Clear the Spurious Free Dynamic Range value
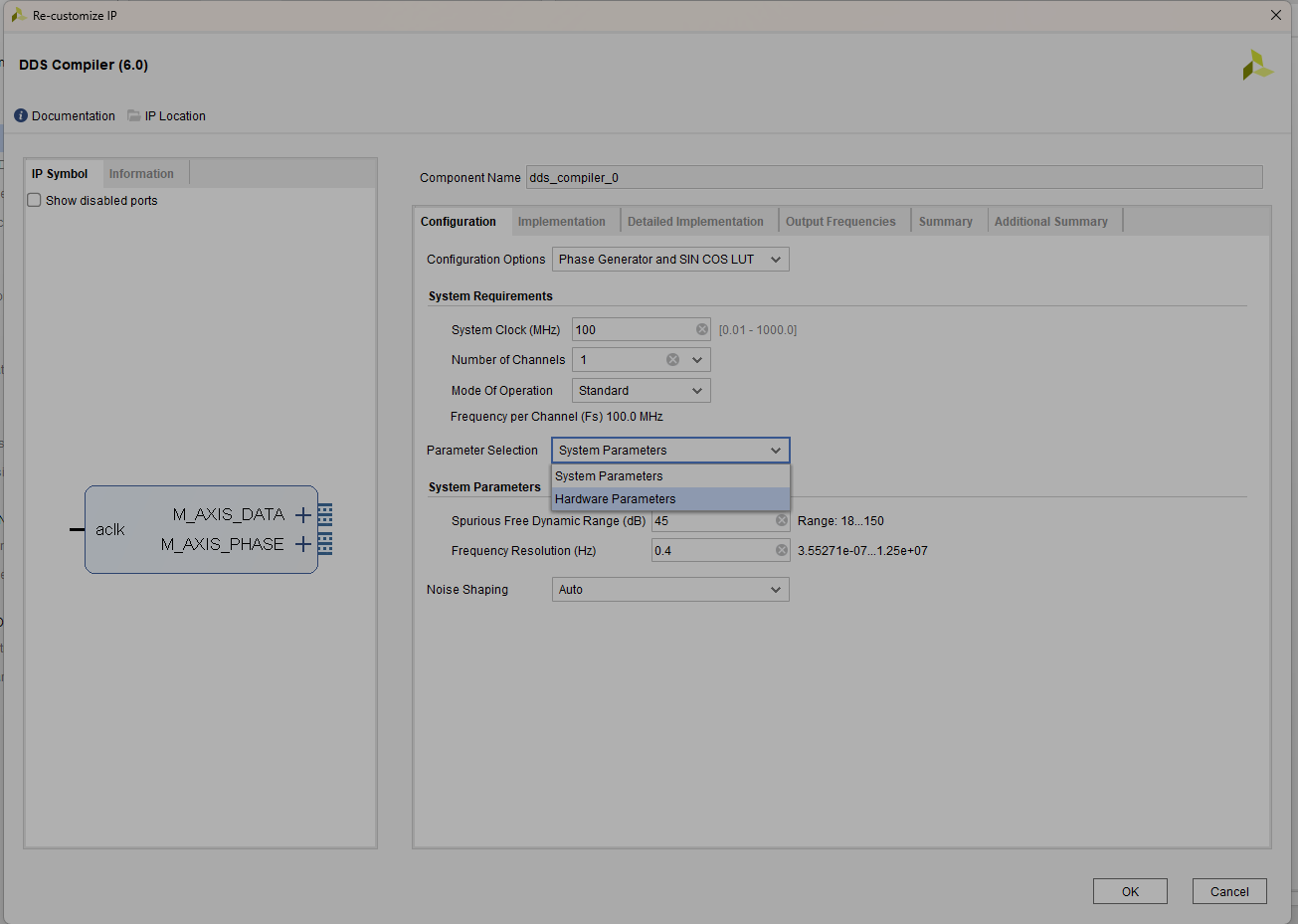The width and height of the screenshot is (1298, 924). pos(782,520)
